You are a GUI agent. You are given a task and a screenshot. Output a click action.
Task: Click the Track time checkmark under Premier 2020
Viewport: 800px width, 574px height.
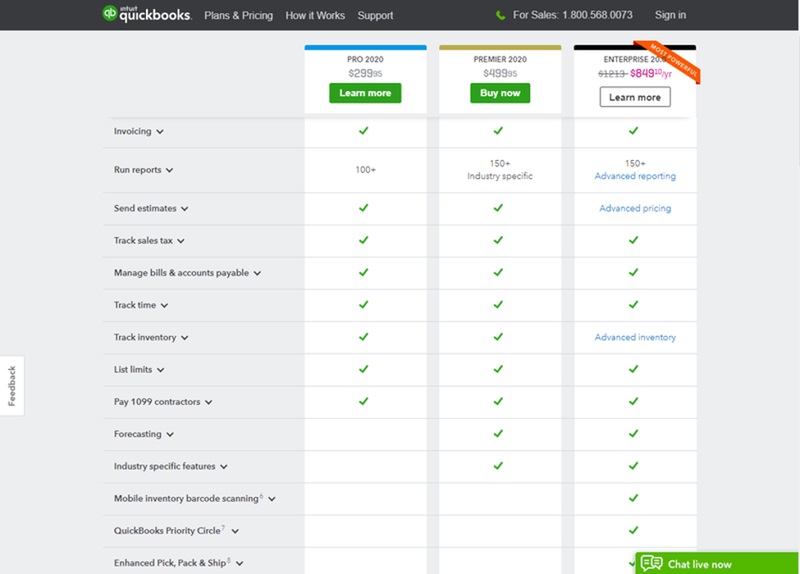tap(498, 305)
